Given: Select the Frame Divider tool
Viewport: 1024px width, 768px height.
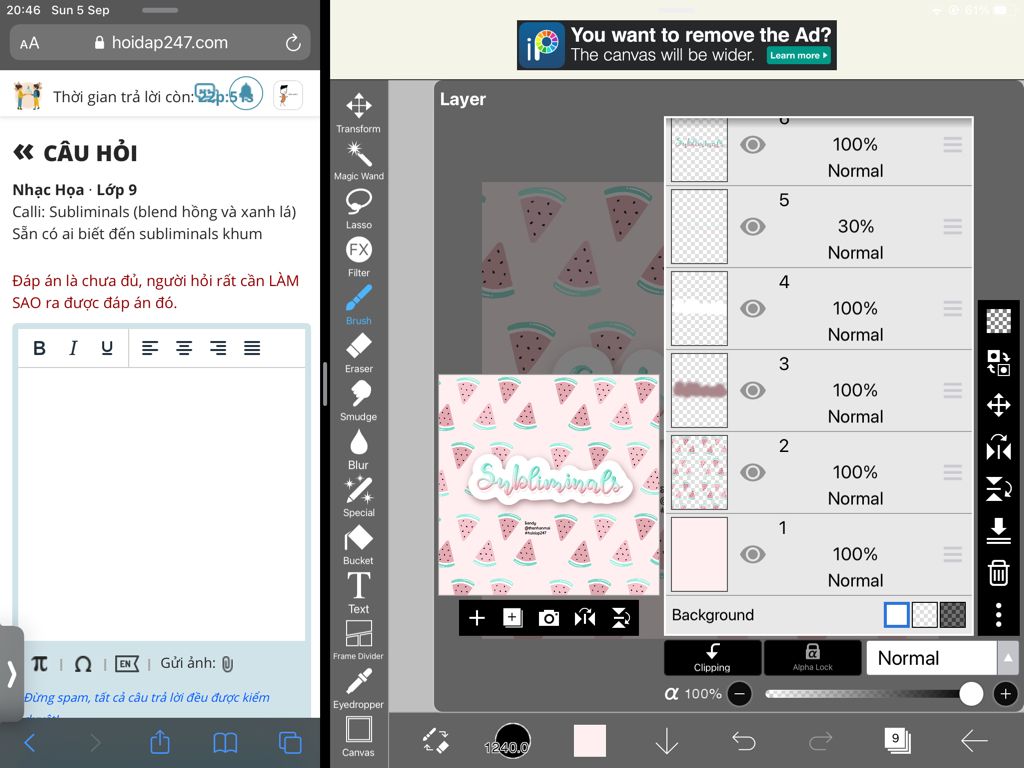Looking at the screenshot, I should (359, 640).
